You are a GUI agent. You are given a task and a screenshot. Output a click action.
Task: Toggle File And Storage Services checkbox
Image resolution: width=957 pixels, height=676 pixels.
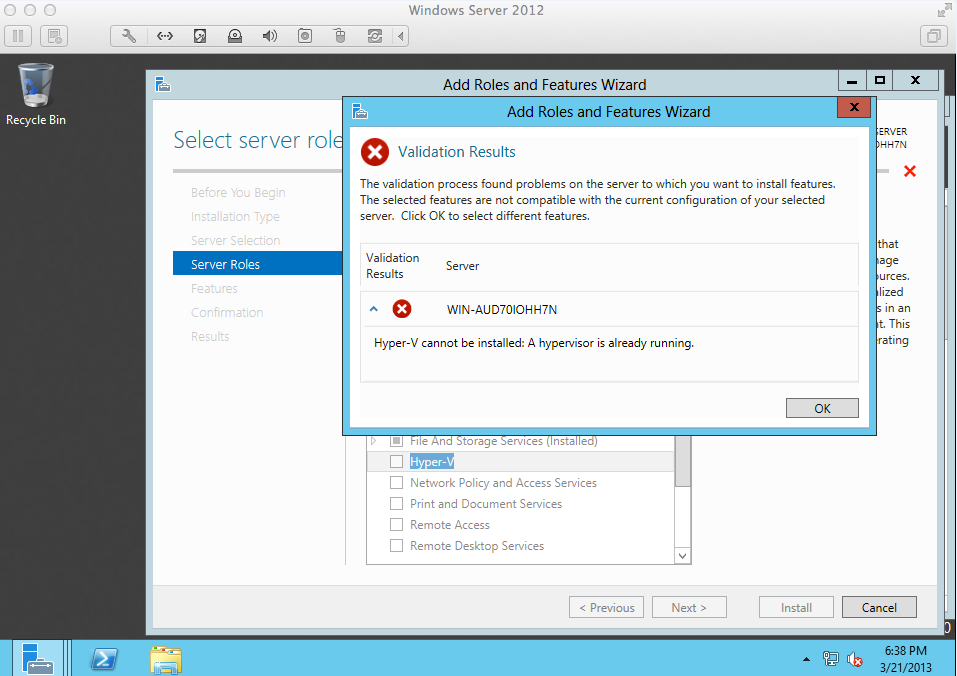(x=396, y=440)
